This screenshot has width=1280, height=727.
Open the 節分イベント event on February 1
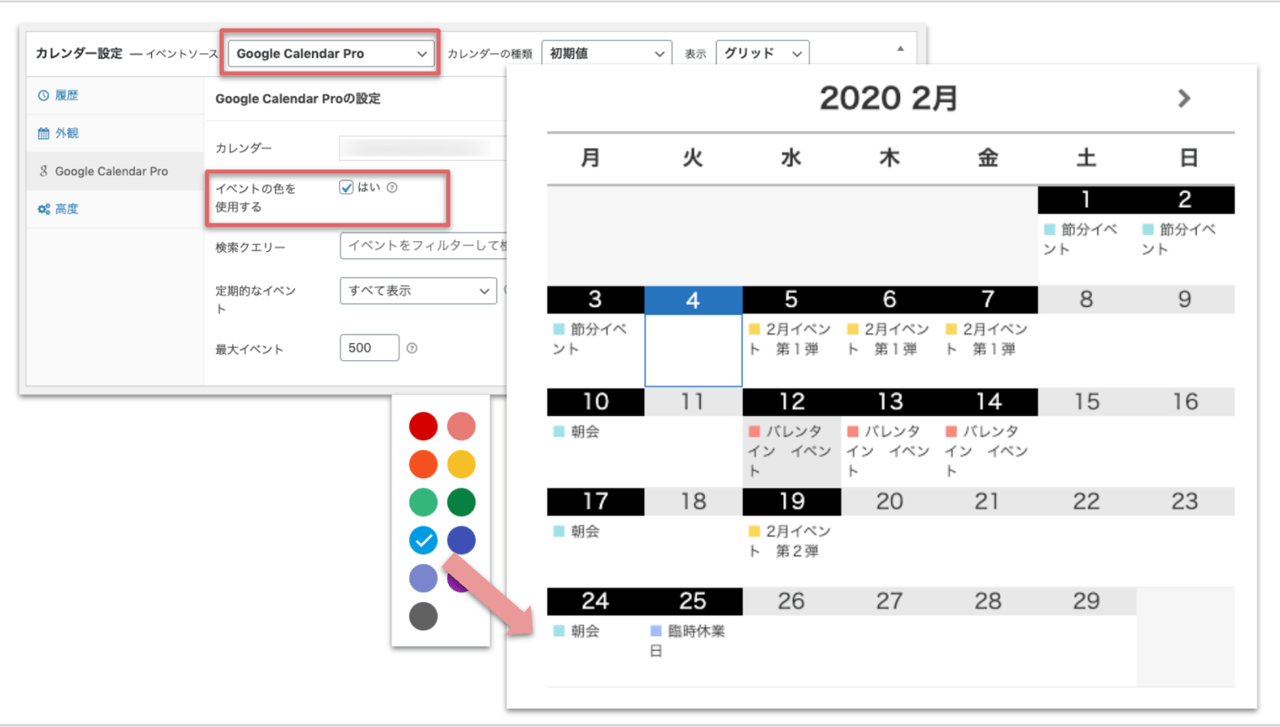1081,239
